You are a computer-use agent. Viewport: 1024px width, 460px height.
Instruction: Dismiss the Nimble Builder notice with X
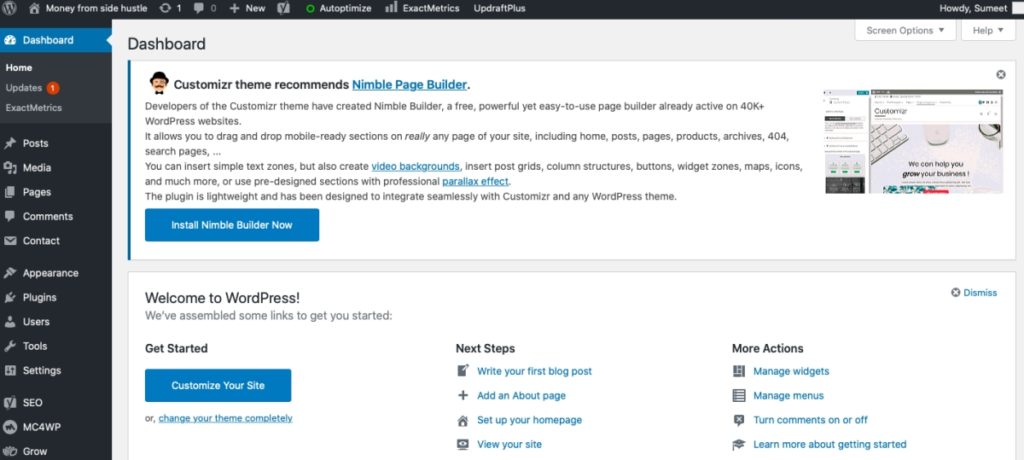coord(1000,74)
